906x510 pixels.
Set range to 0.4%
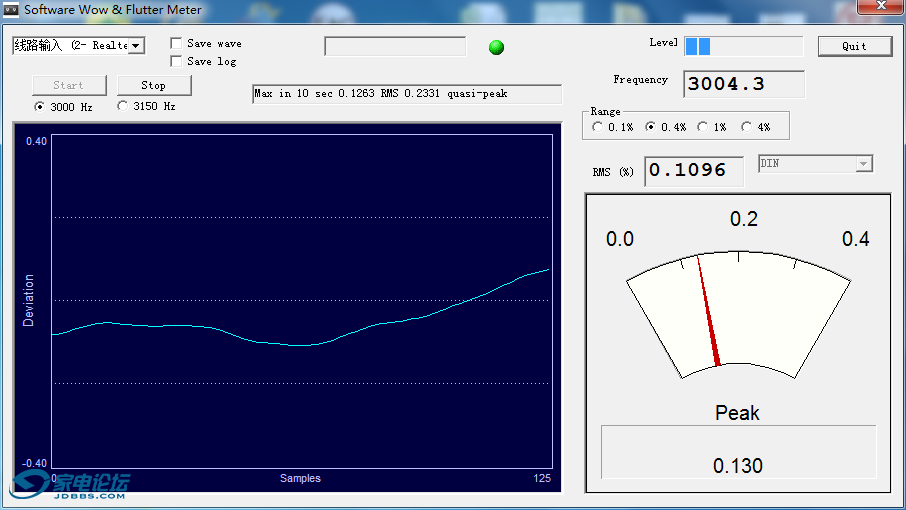point(651,127)
